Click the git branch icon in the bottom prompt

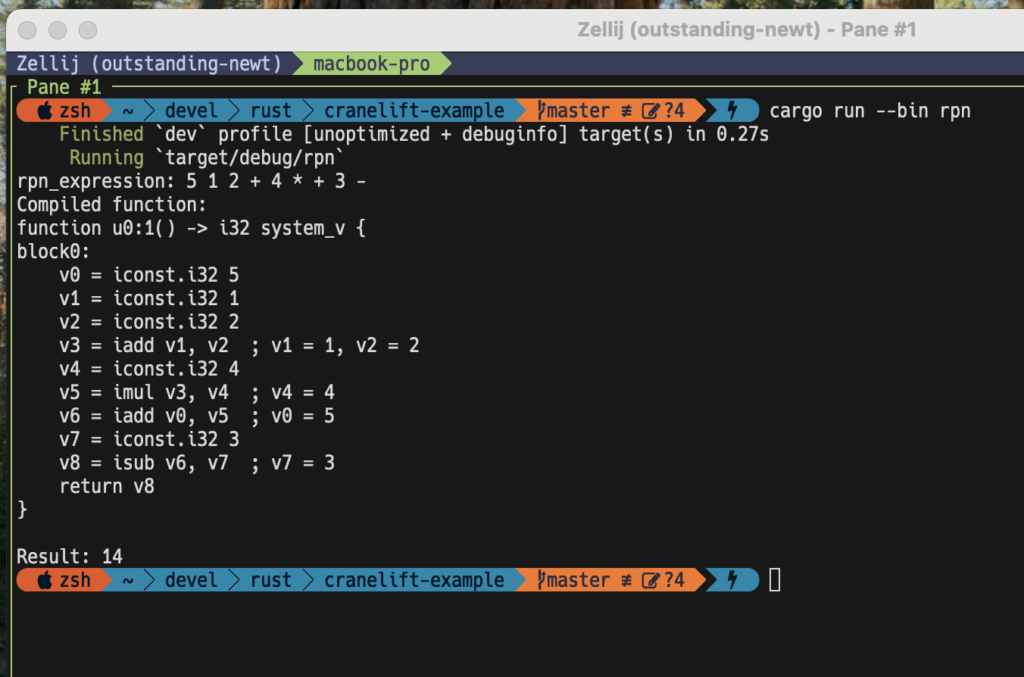tap(541, 580)
